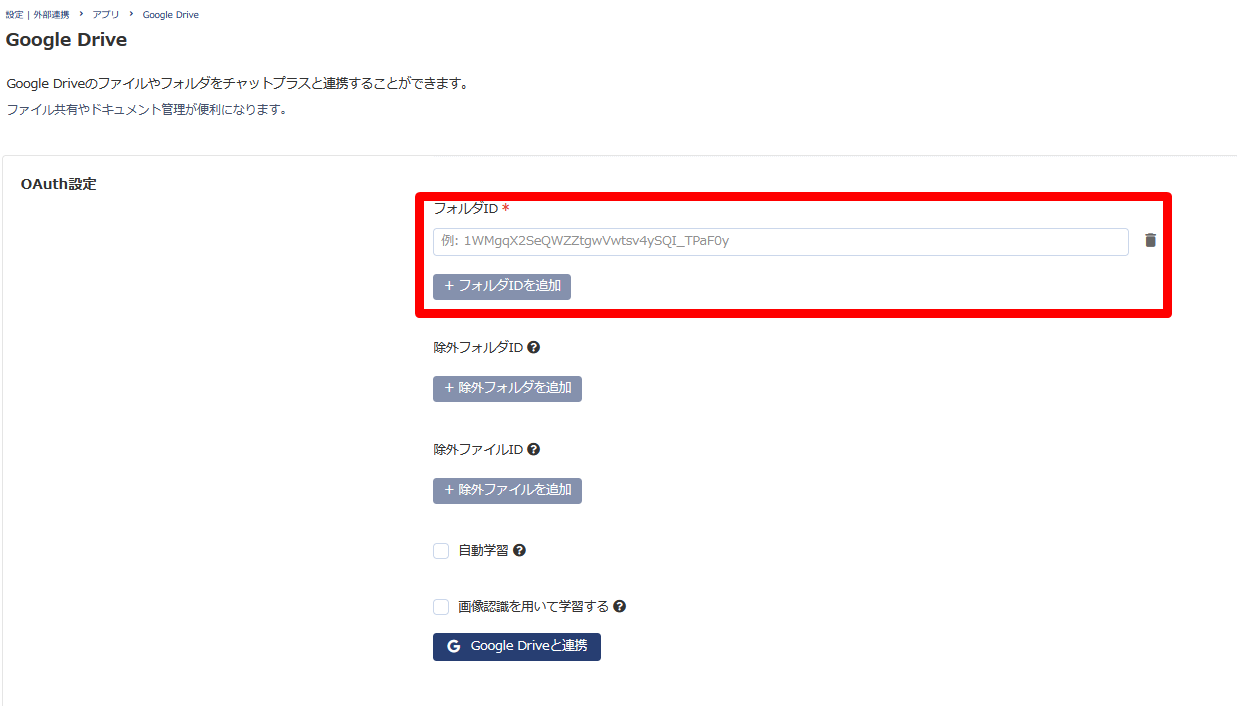The width and height of the screenshot is (1237, 706).
Task: Click the 除外フォルダID label text
Action: point(478,348)
